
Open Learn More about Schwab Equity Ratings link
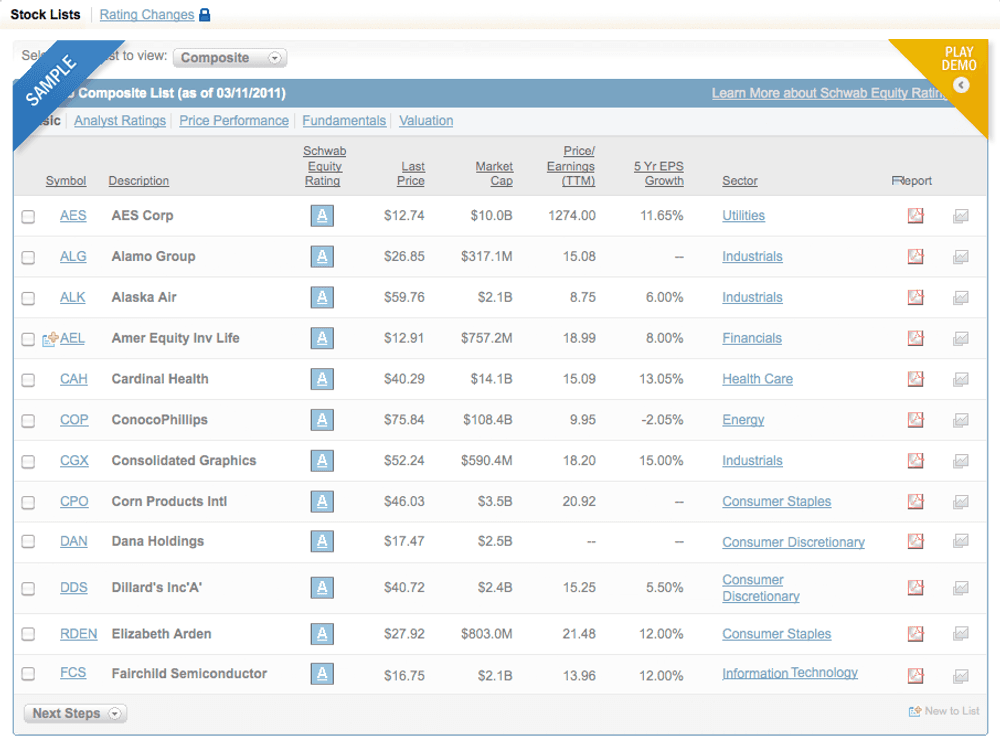[x=829, y=93]
